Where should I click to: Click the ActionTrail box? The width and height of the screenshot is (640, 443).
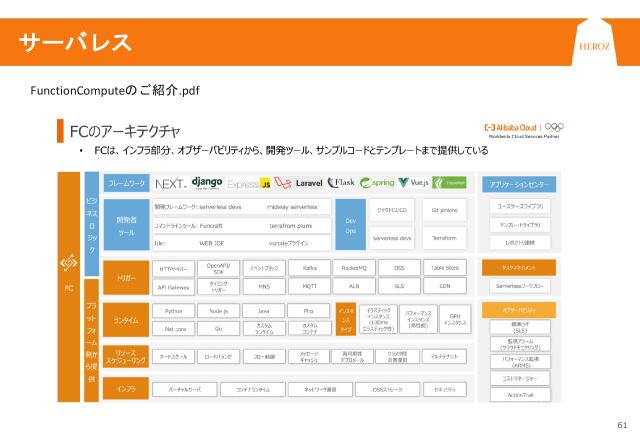tap(520, 395)
